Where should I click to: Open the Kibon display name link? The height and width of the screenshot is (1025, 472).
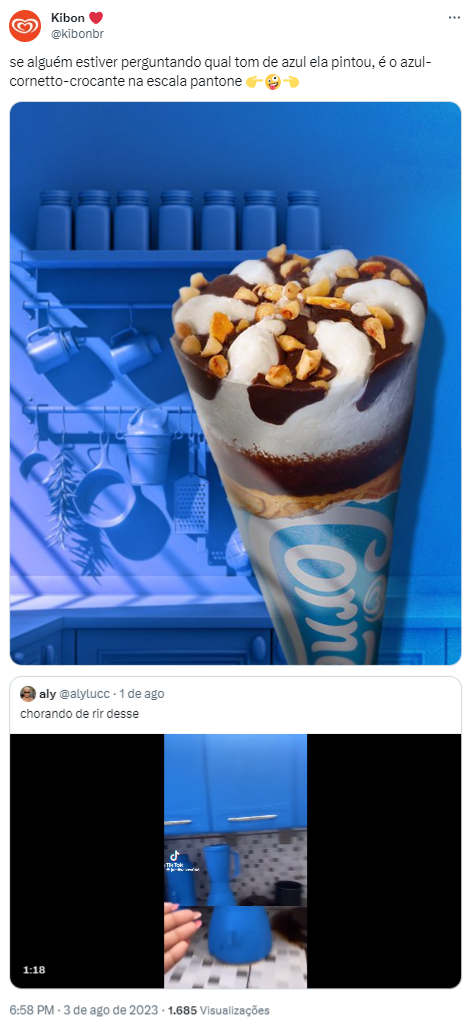pyautogui.click(x=68, y=18)
